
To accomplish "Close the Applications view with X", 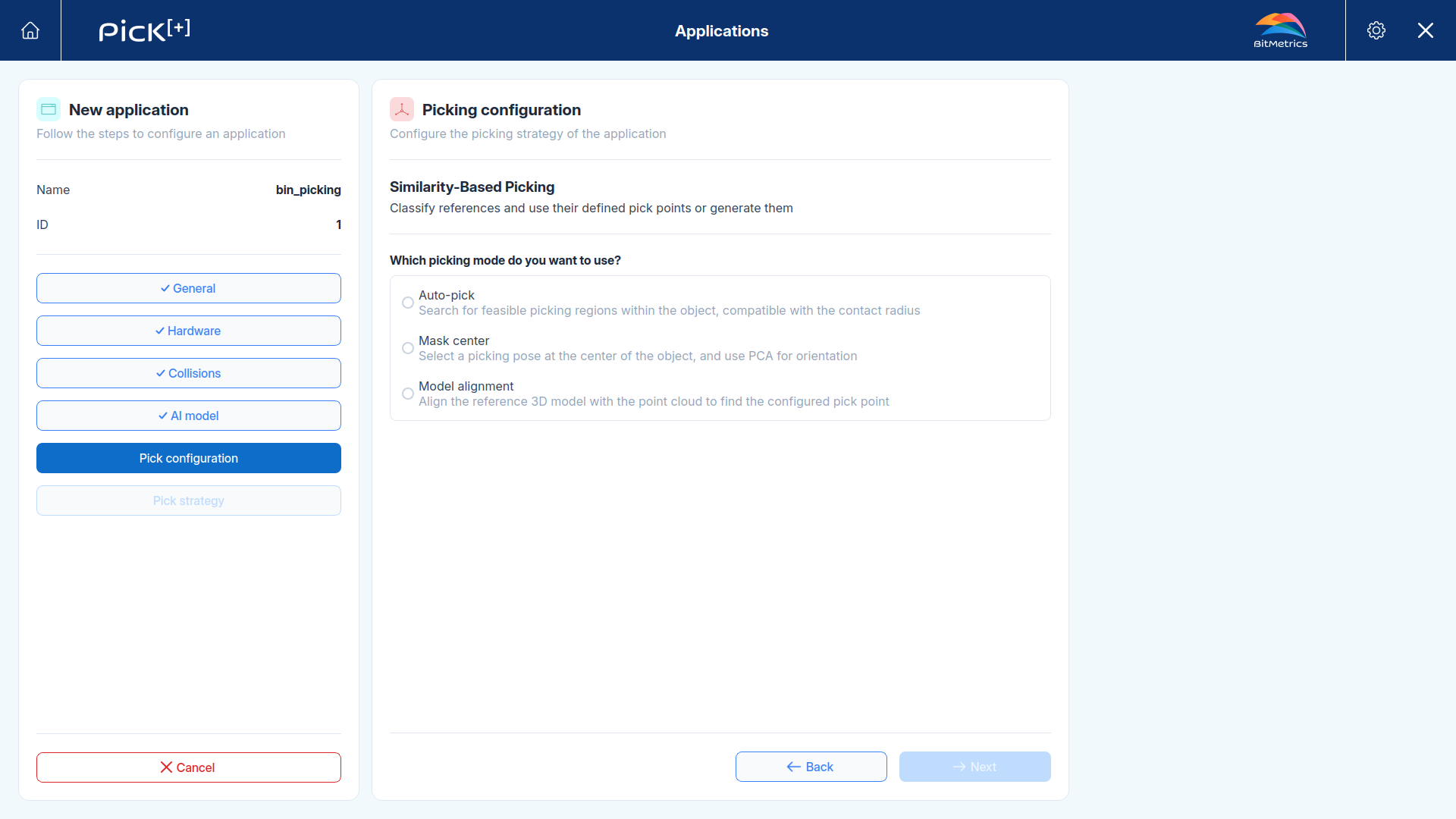I will pyautogui.click(x=1426, y=30).
